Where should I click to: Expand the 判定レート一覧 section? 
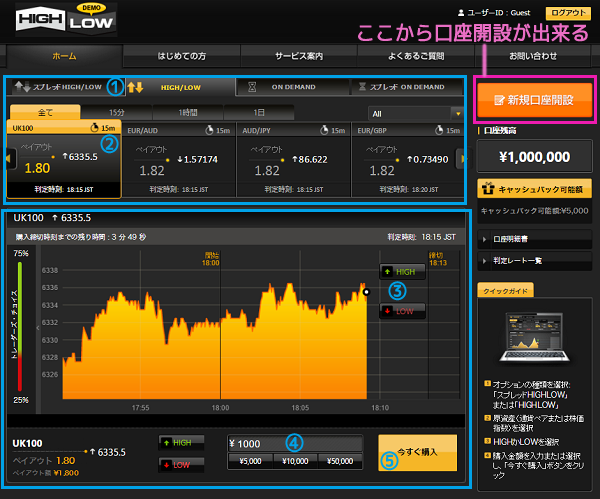pyautogui.click(x=535, y=261)
